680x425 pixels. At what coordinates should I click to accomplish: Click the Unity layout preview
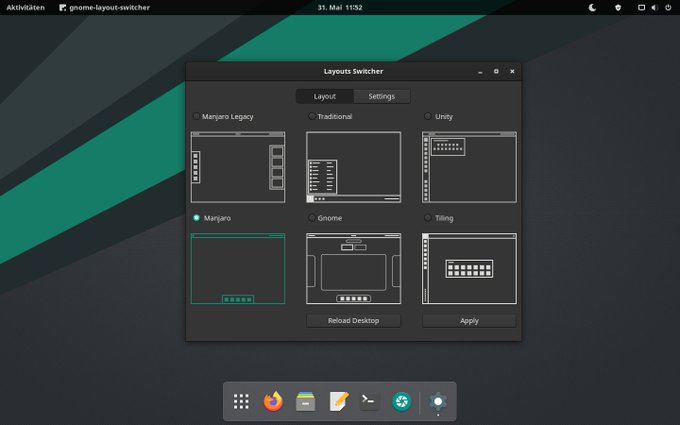[x=469, y=167]
